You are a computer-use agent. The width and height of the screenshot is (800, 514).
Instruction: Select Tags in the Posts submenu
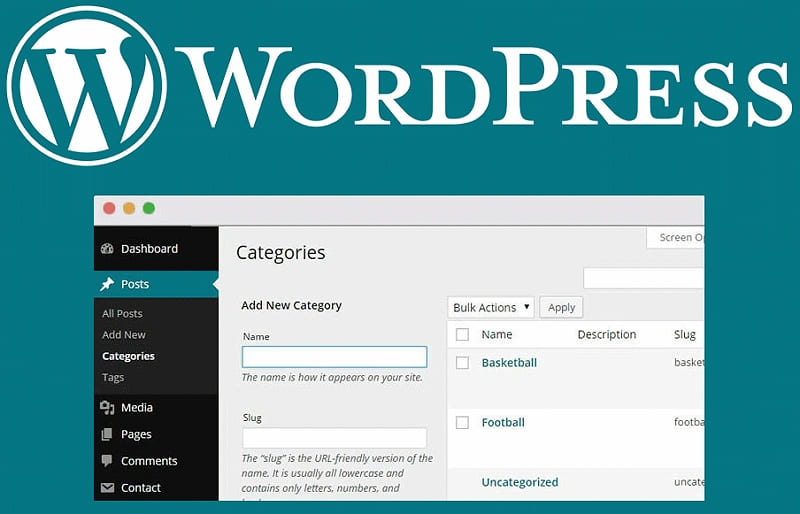[x=113, y=377]
